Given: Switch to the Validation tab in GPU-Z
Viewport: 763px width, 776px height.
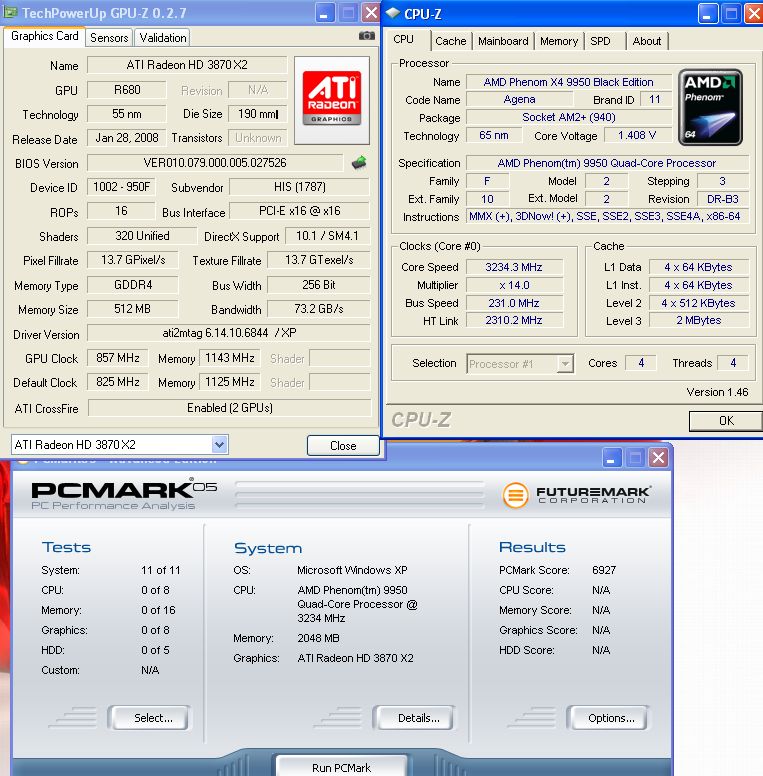Looking at the screenshot, I should pos(163,38).
